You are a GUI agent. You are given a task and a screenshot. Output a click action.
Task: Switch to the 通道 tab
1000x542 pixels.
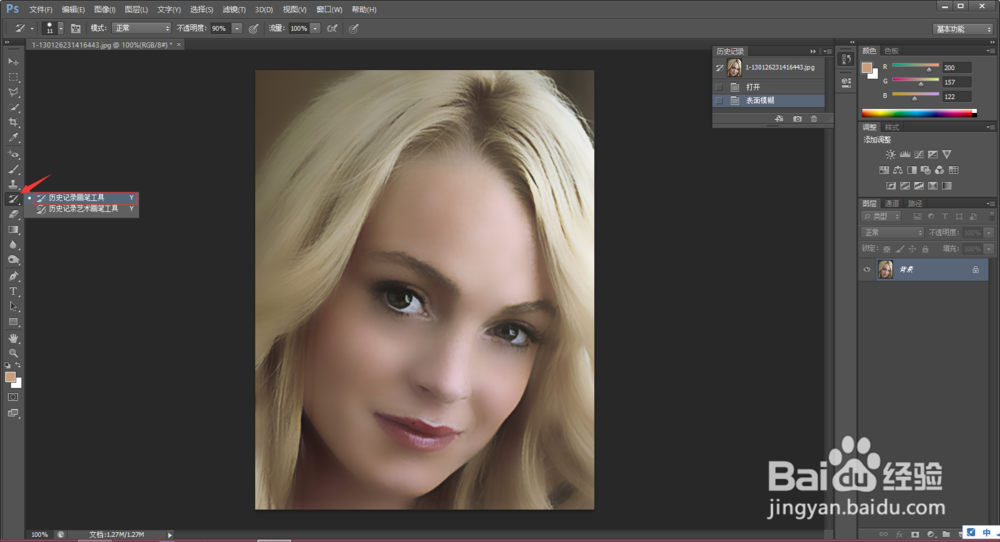[892, 203]
